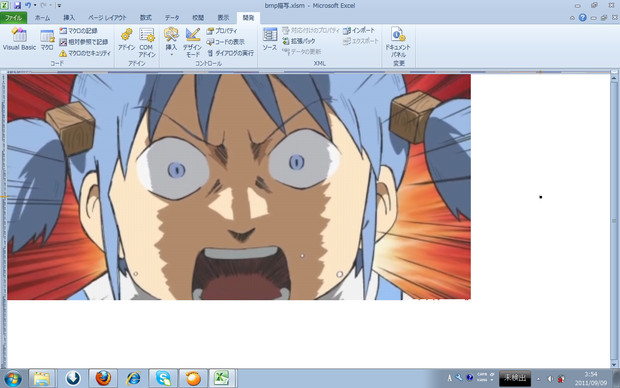This screenshot has width=620, height=388.
Task: Open the download arrow app in taskbar
Action: [x=73, y=379]
